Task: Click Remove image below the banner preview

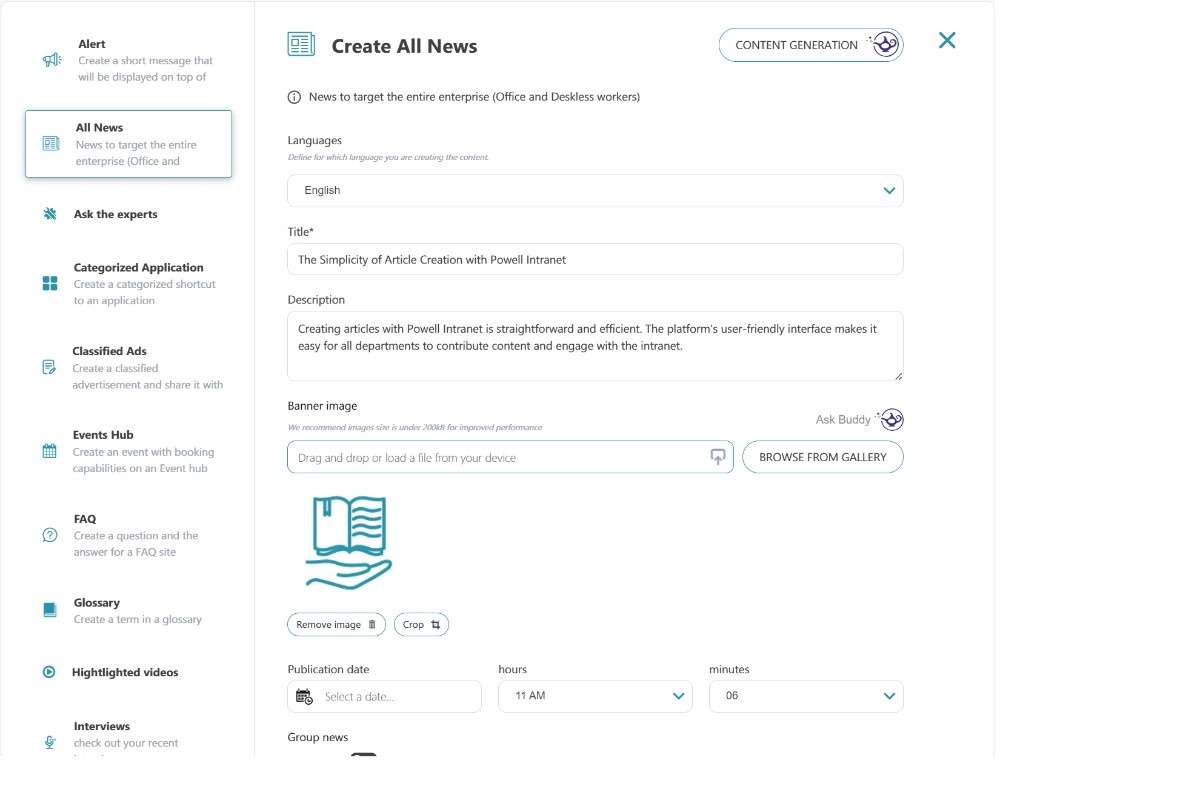Action: click(x=336, y=624)
